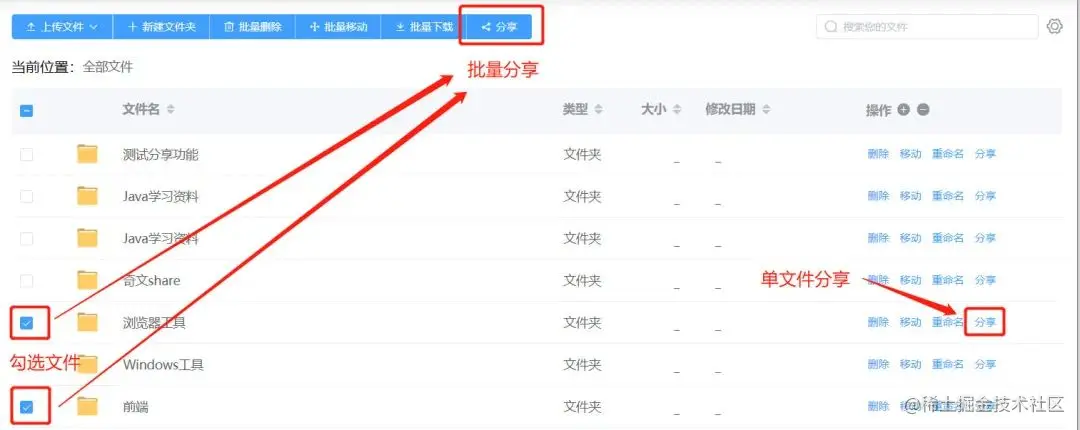This screenshot has height=430, width=1080.
Task: Expand the 上传文件 upload dropdown
Action: 62,27
